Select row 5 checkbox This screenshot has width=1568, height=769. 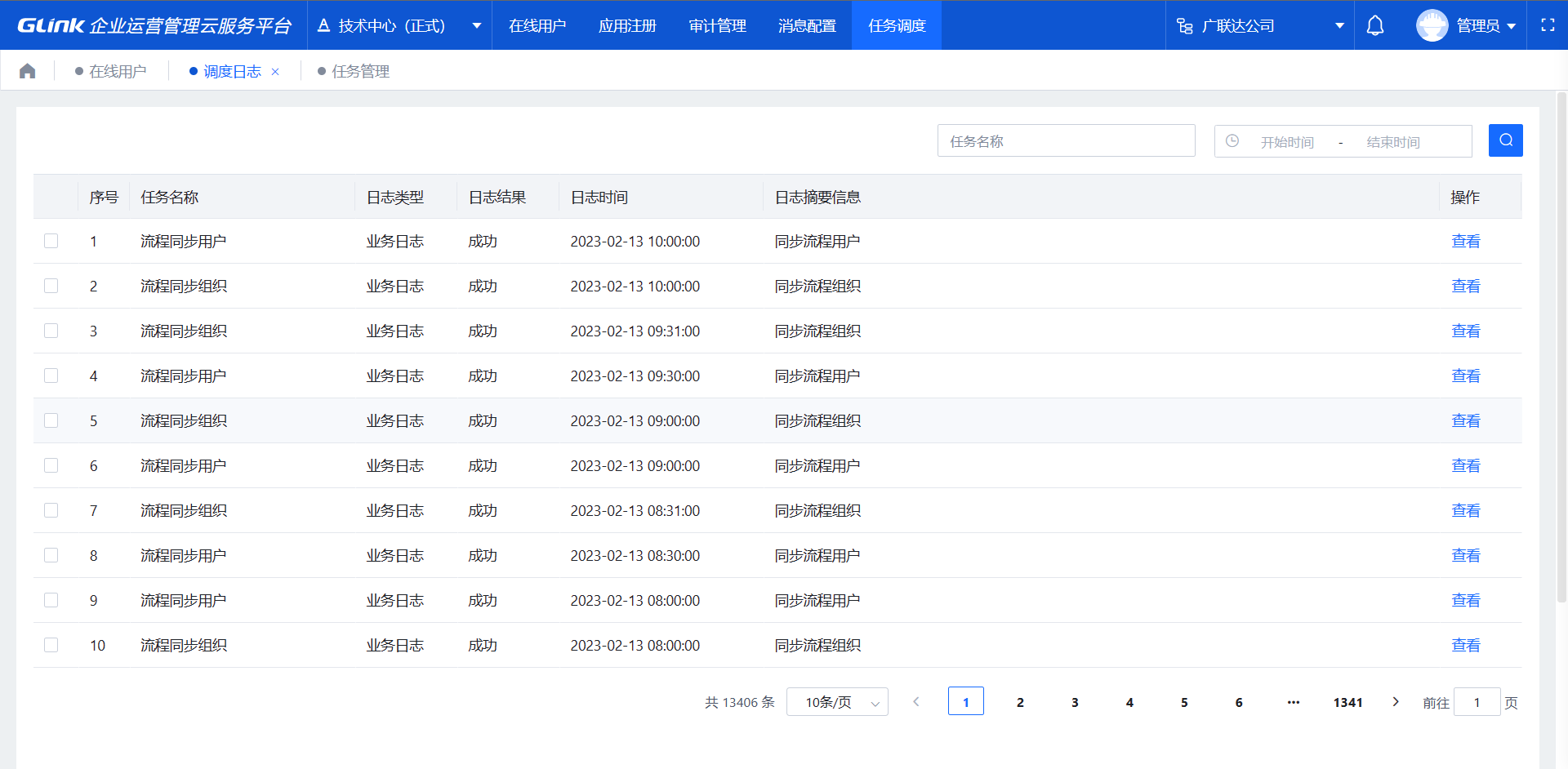pos(51,420)
